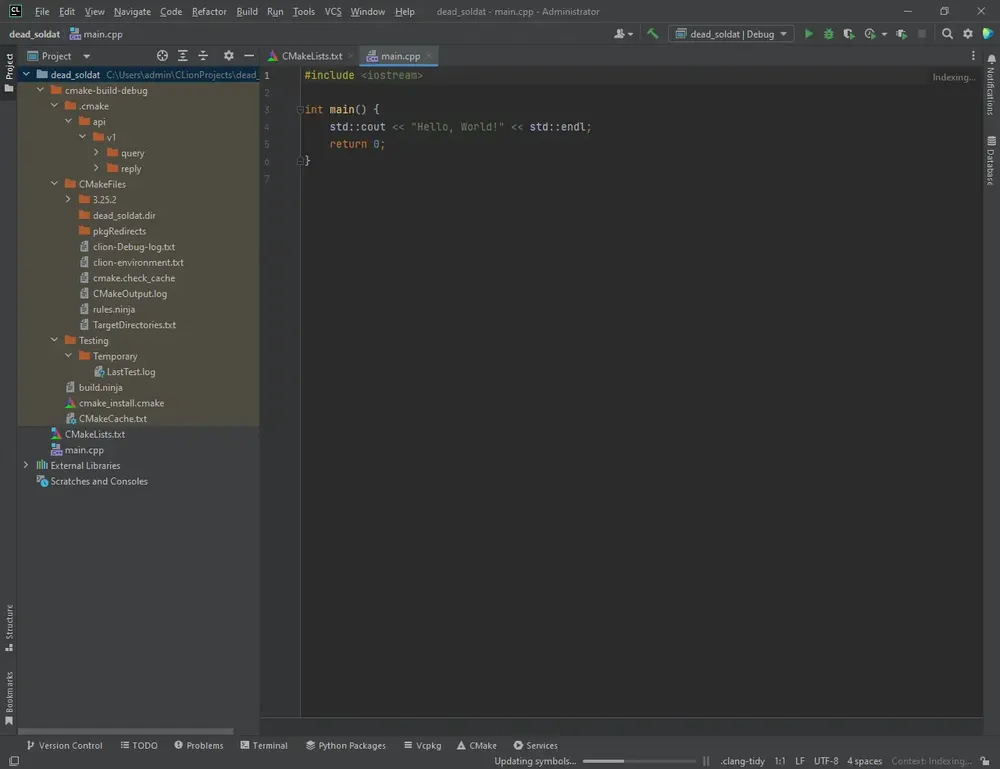
Task: Run with Coverage icon
Action: pos(848,34)
